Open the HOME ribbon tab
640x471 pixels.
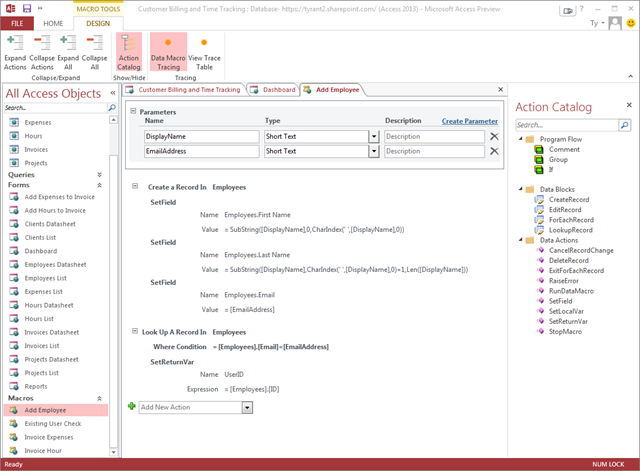[53, 23]
